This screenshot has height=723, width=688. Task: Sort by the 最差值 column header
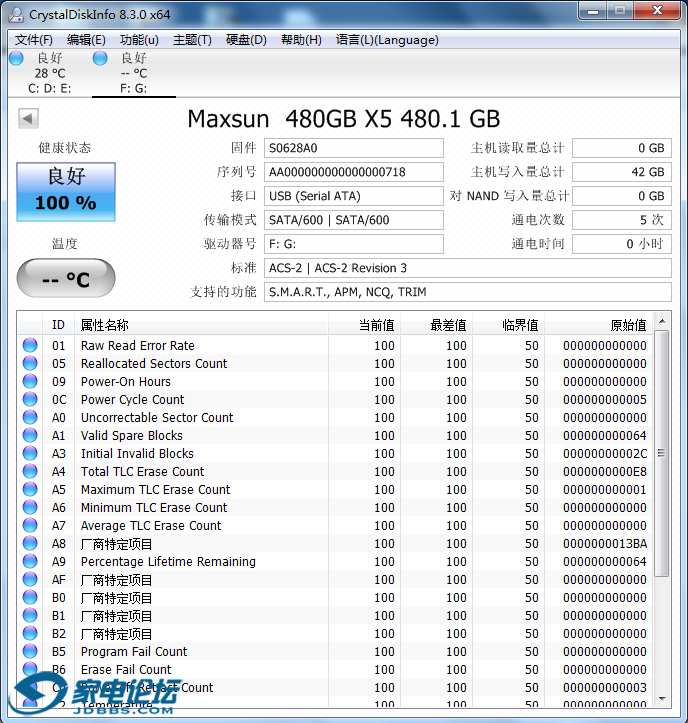click(436, 325)
